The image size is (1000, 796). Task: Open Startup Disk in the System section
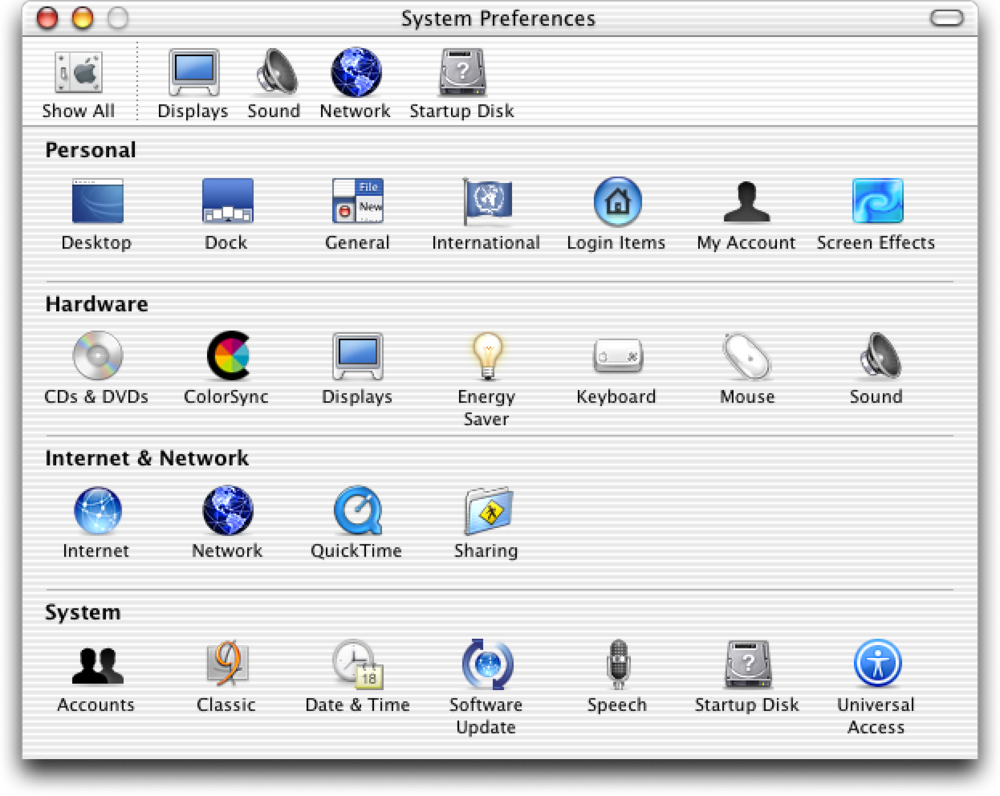748,665
